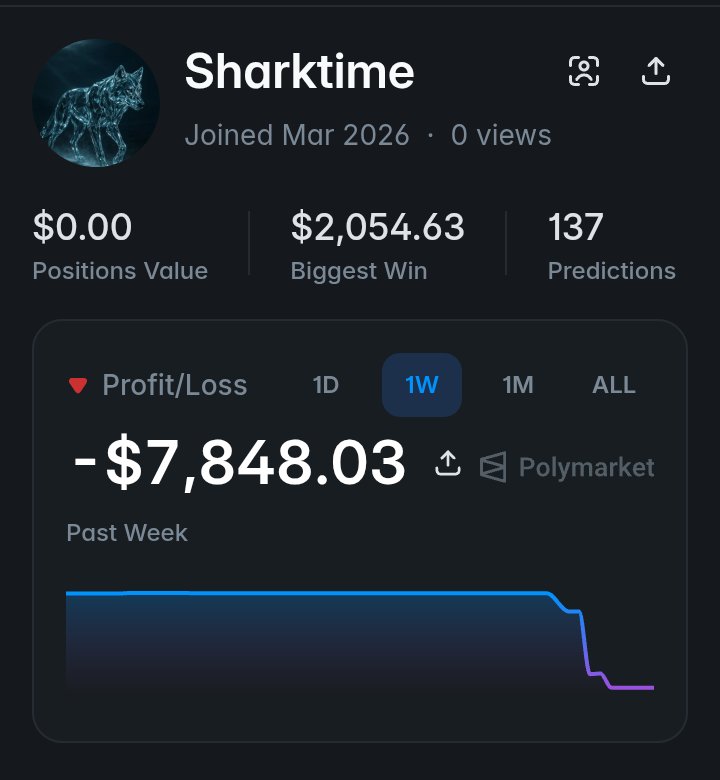Select the 1W time range tab
This screenshot has height=780, width=720.
tap(422, 385)
